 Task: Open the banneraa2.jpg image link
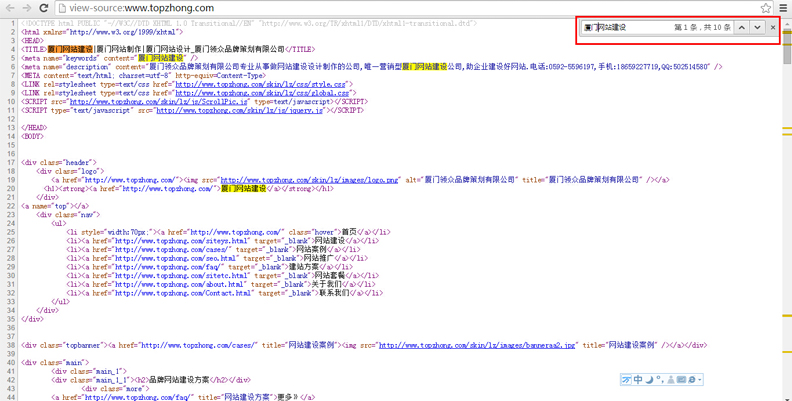pos(477,345)
